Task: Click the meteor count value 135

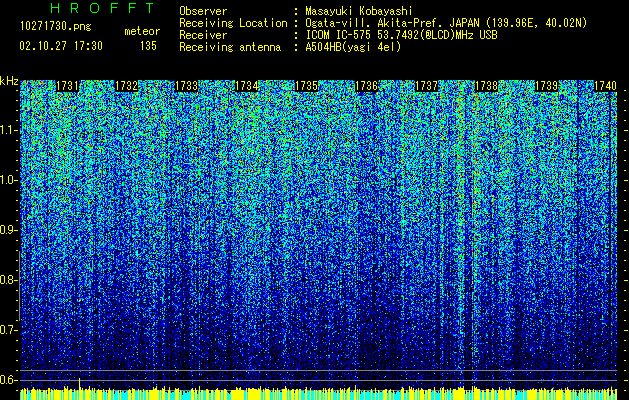Action: coord(148,46)
